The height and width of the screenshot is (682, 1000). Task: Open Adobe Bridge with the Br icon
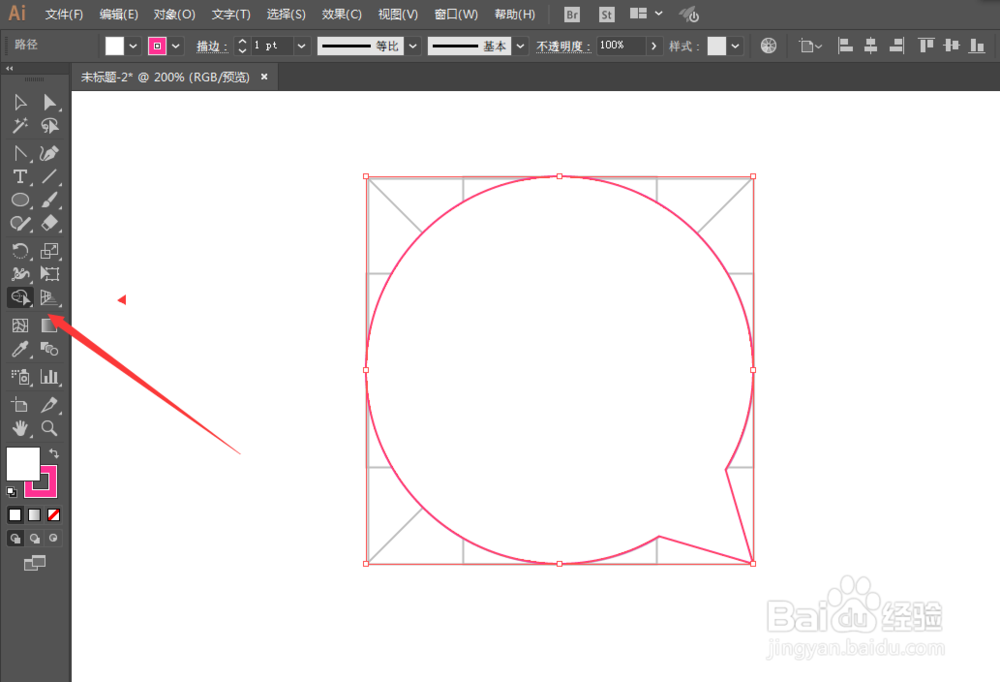click(x=571, y=15)
